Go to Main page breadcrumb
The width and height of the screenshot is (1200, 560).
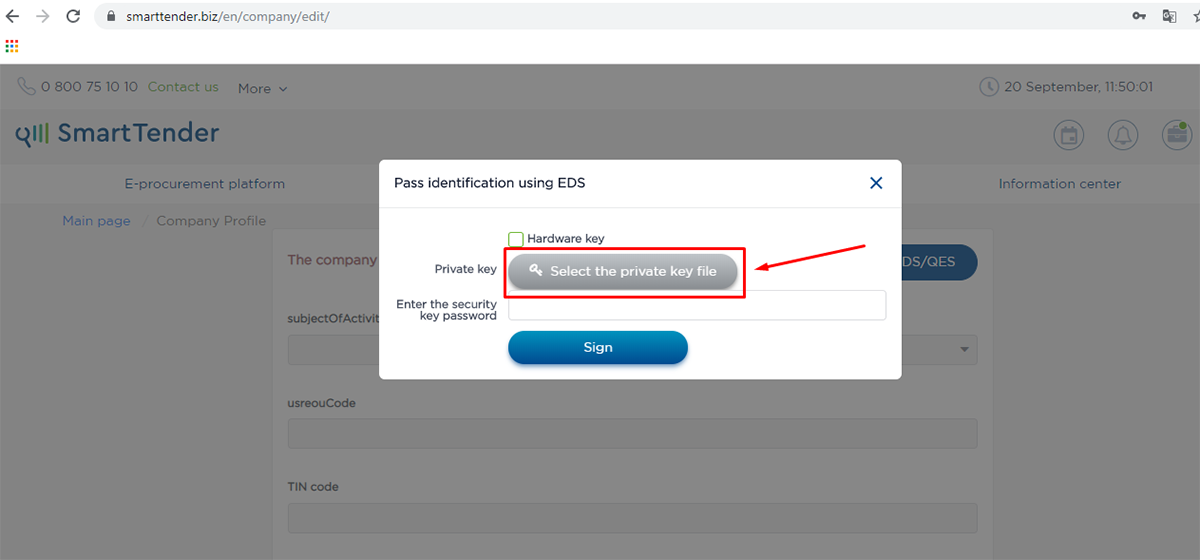pyautogui.click(x=96, y=221)
